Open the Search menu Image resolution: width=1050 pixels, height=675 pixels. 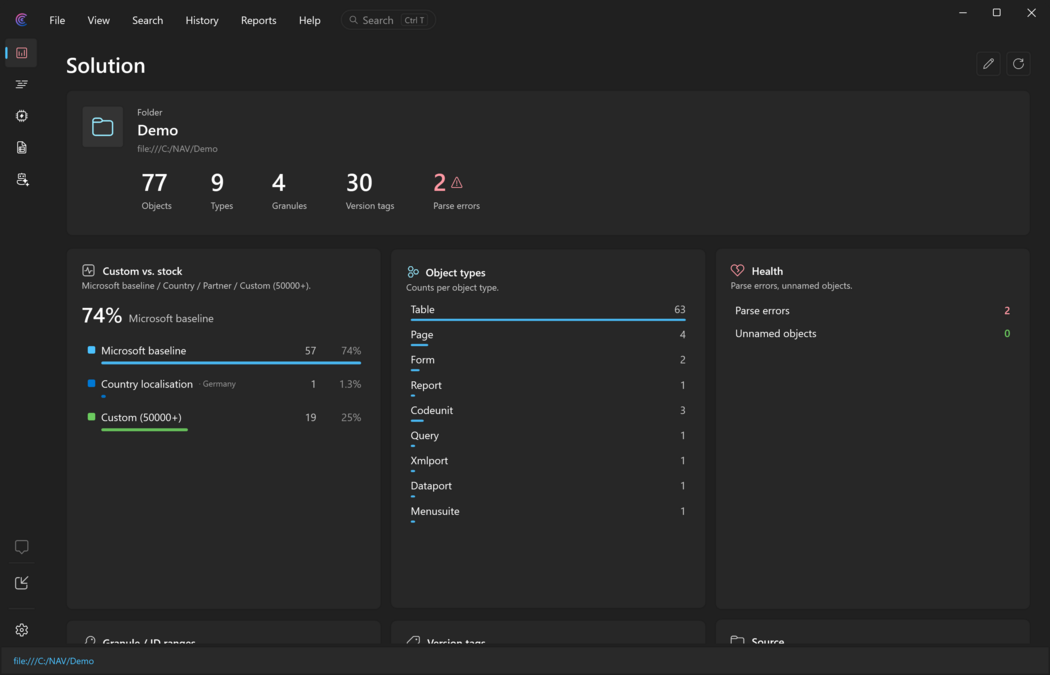pyautogui.click(x=147, y=20)
